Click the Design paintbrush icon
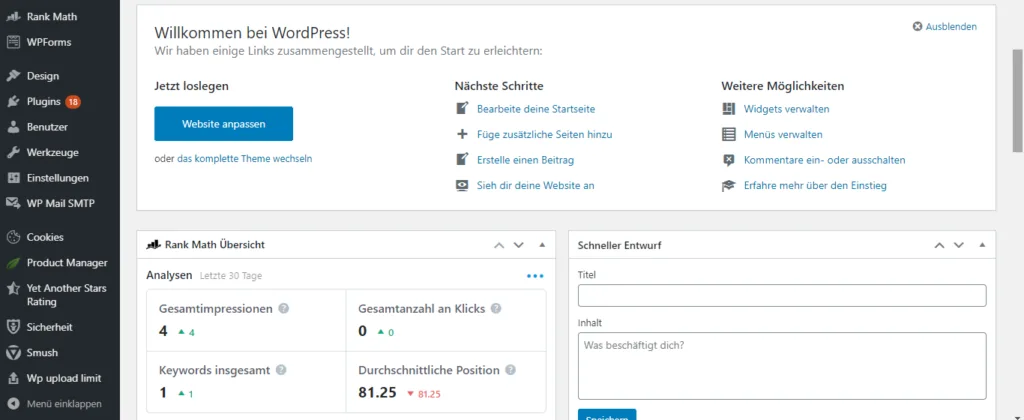The image size is (1024, 420). pyautogui.click(x=13, y=76)
